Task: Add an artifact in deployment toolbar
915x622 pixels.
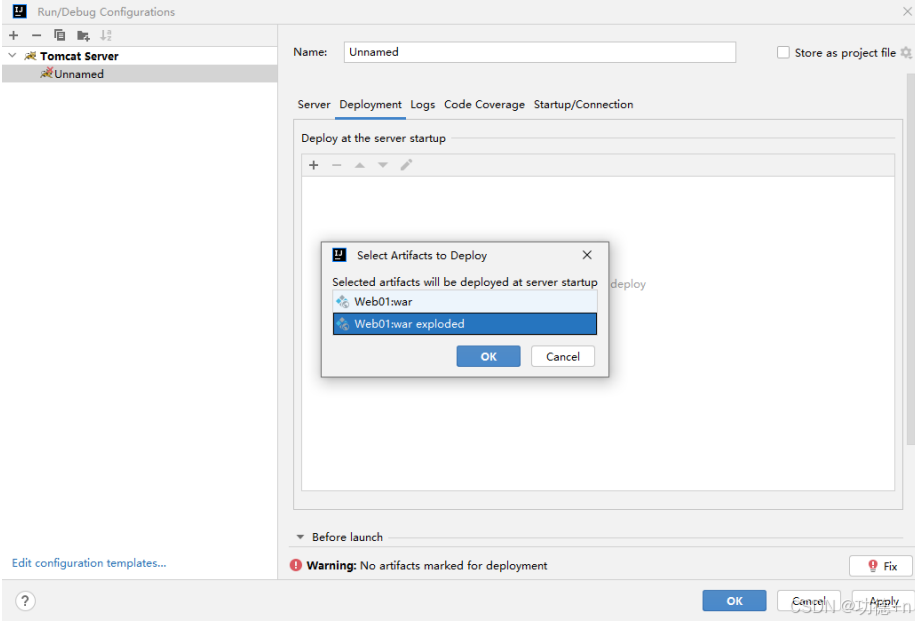Action: (313, 165)
